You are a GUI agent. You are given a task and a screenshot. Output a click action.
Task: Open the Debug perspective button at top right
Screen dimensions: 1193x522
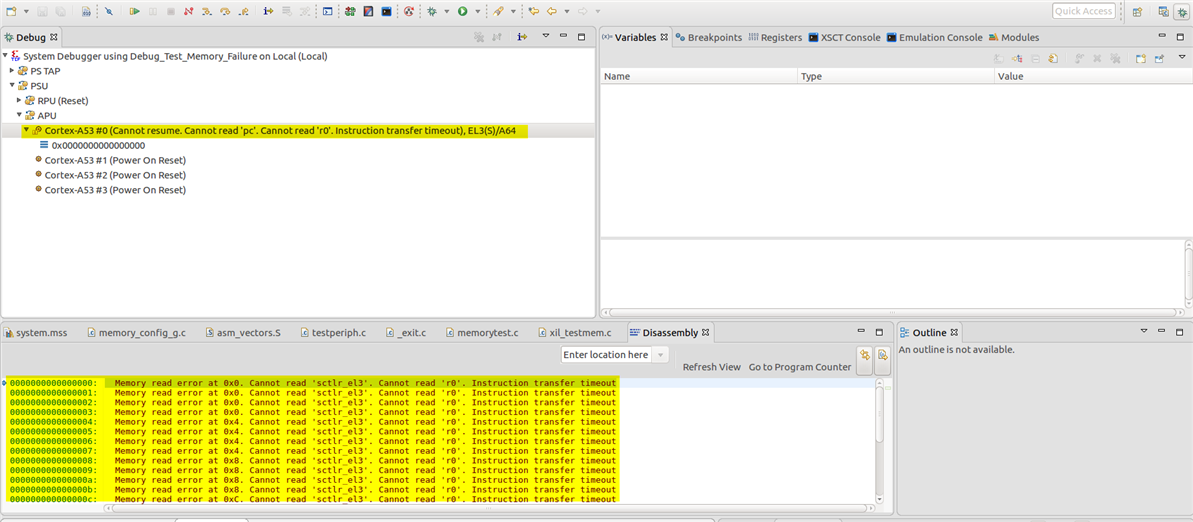(1180, 12)
